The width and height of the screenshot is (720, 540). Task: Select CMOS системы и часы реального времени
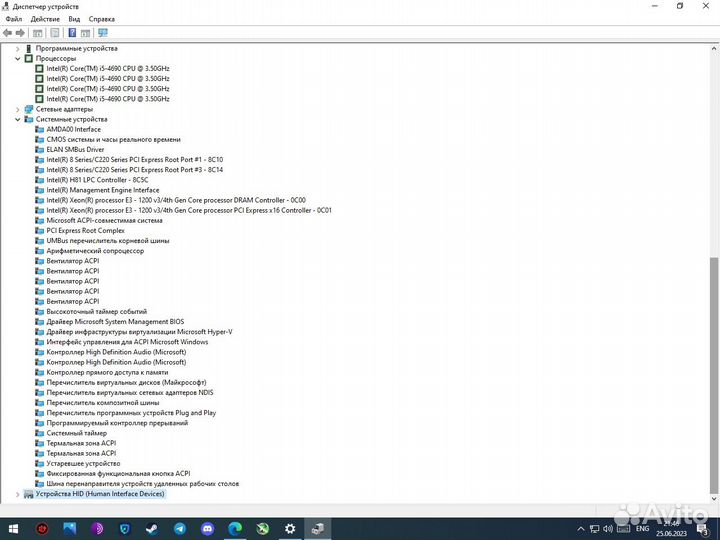113,140
